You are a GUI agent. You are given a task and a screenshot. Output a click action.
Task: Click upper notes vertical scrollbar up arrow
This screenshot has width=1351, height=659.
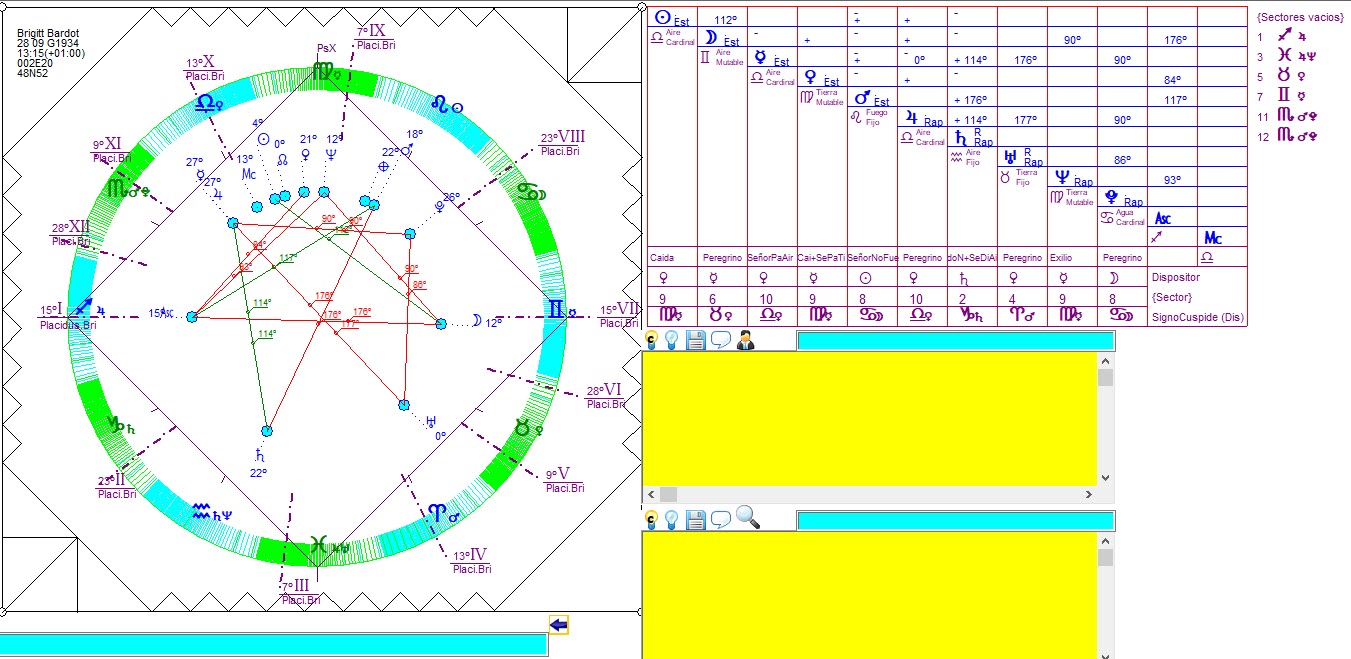pos(1105,361)
